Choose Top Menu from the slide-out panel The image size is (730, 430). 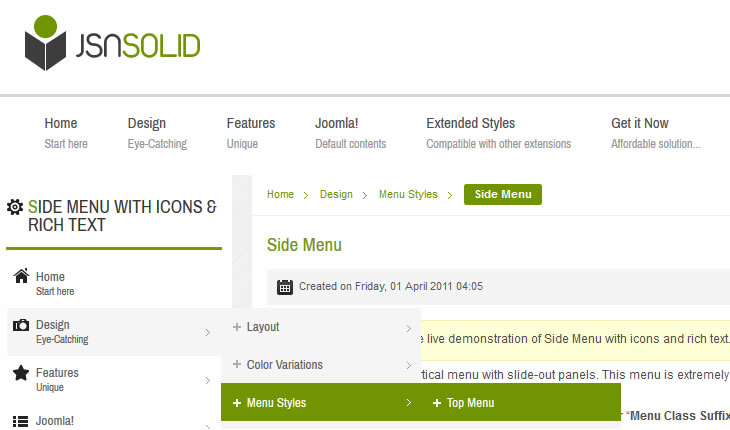click(x=470, y=403)
